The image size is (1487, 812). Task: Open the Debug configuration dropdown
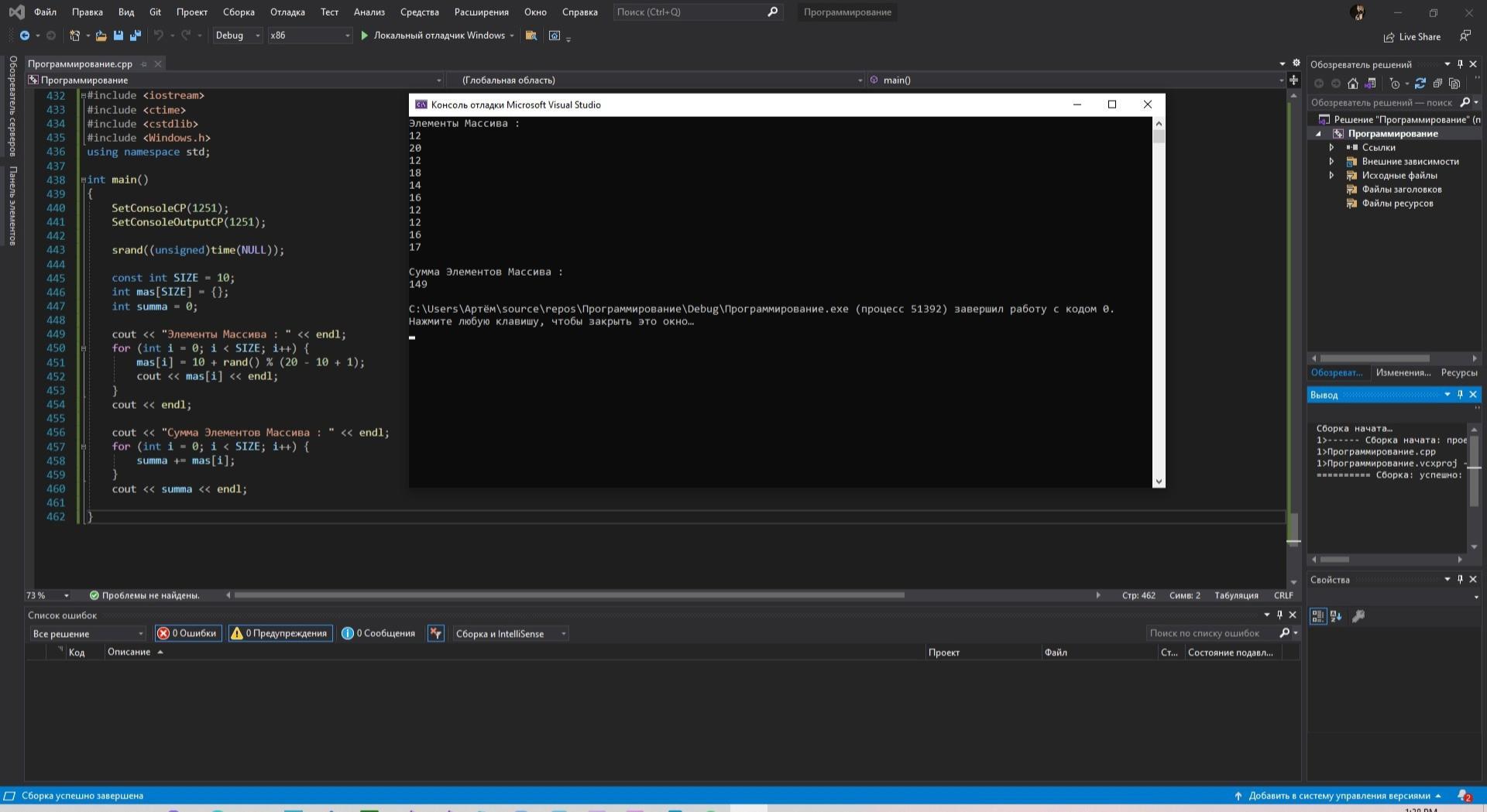[238, 36]
